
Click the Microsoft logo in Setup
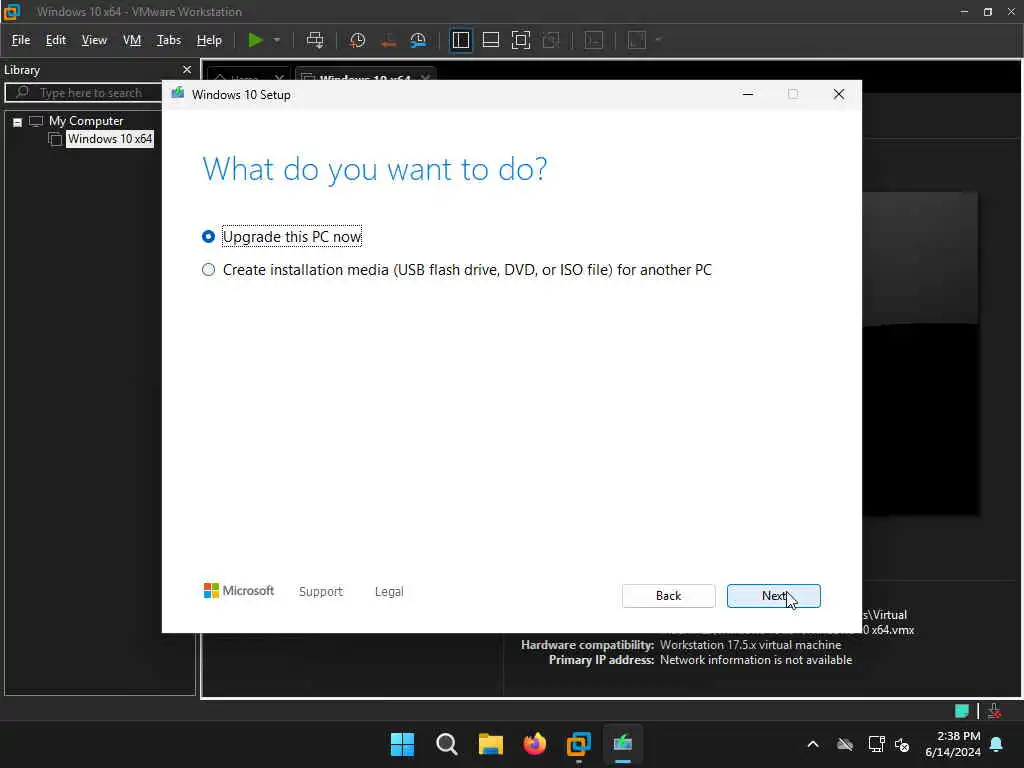point(238,591)
